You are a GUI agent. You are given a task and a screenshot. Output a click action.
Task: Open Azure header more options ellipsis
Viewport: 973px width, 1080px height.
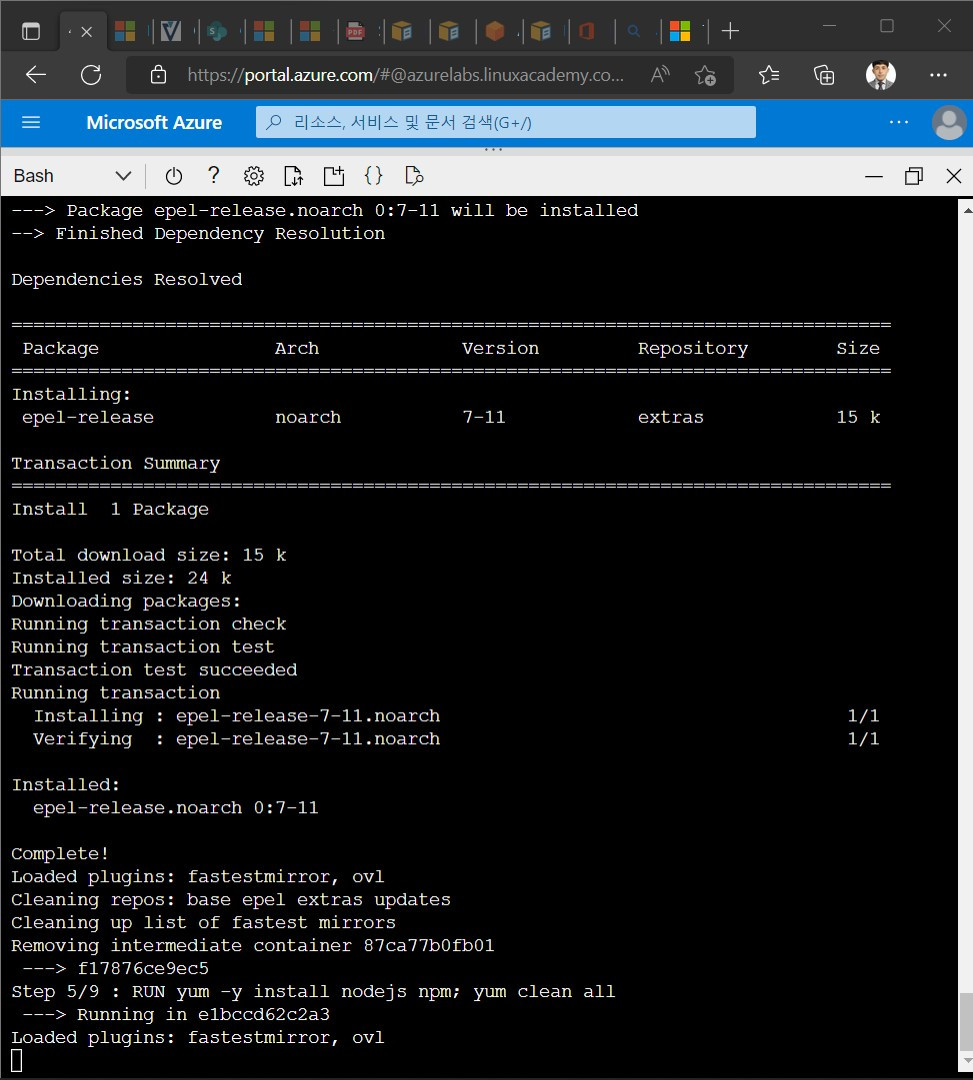click(899, 122)
